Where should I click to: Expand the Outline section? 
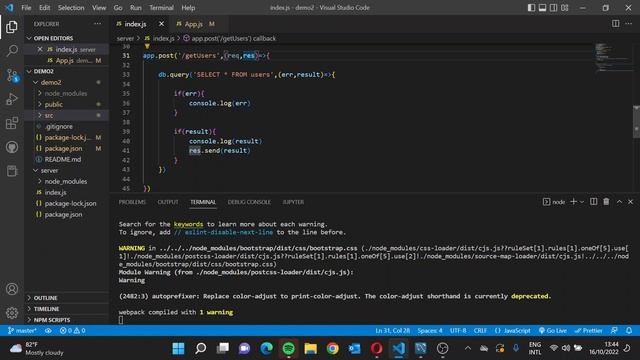click(67, 298)
